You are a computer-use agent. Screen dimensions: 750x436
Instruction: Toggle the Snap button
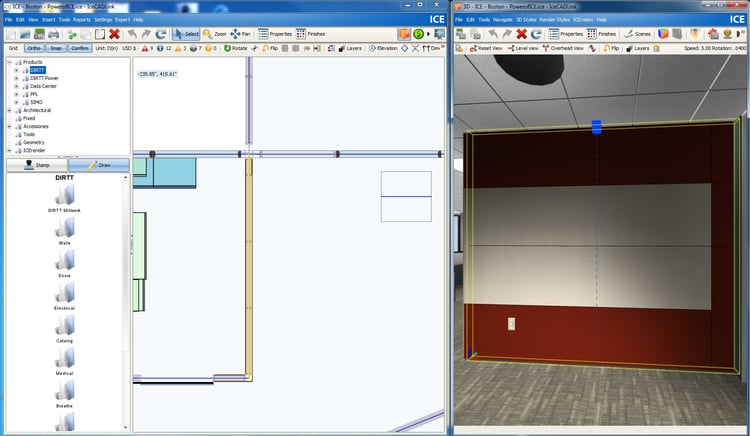(x=56, y=48)
